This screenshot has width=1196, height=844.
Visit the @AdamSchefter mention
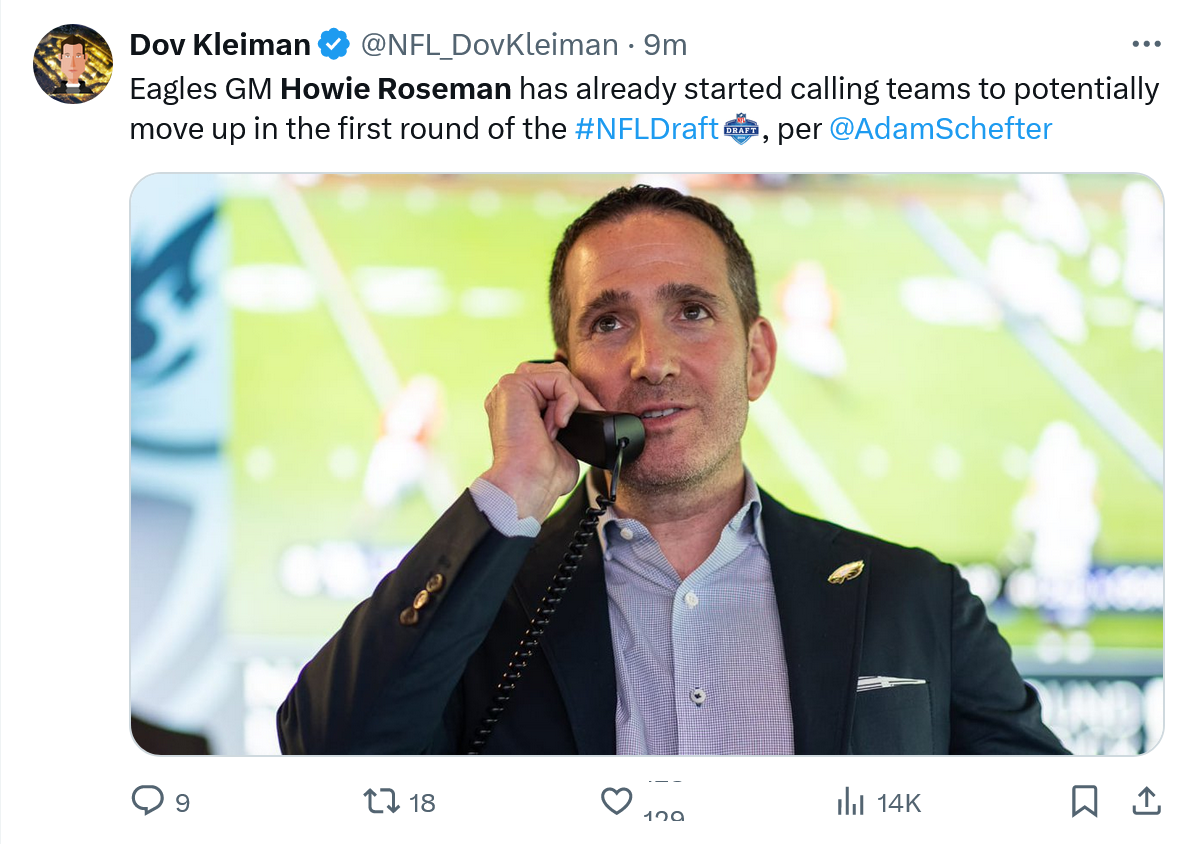point(940,129)
